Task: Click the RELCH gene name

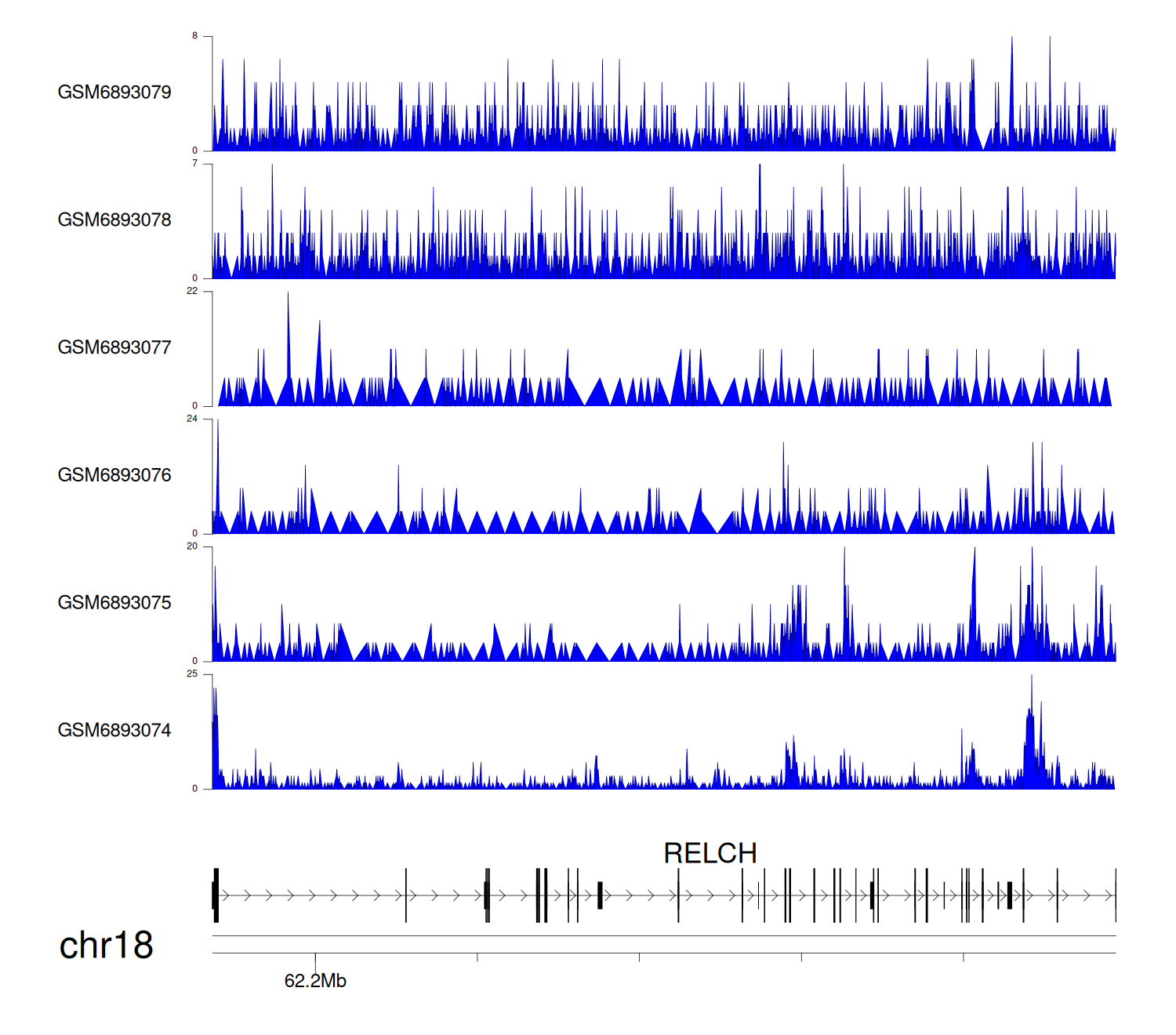Action: (710, 853)
